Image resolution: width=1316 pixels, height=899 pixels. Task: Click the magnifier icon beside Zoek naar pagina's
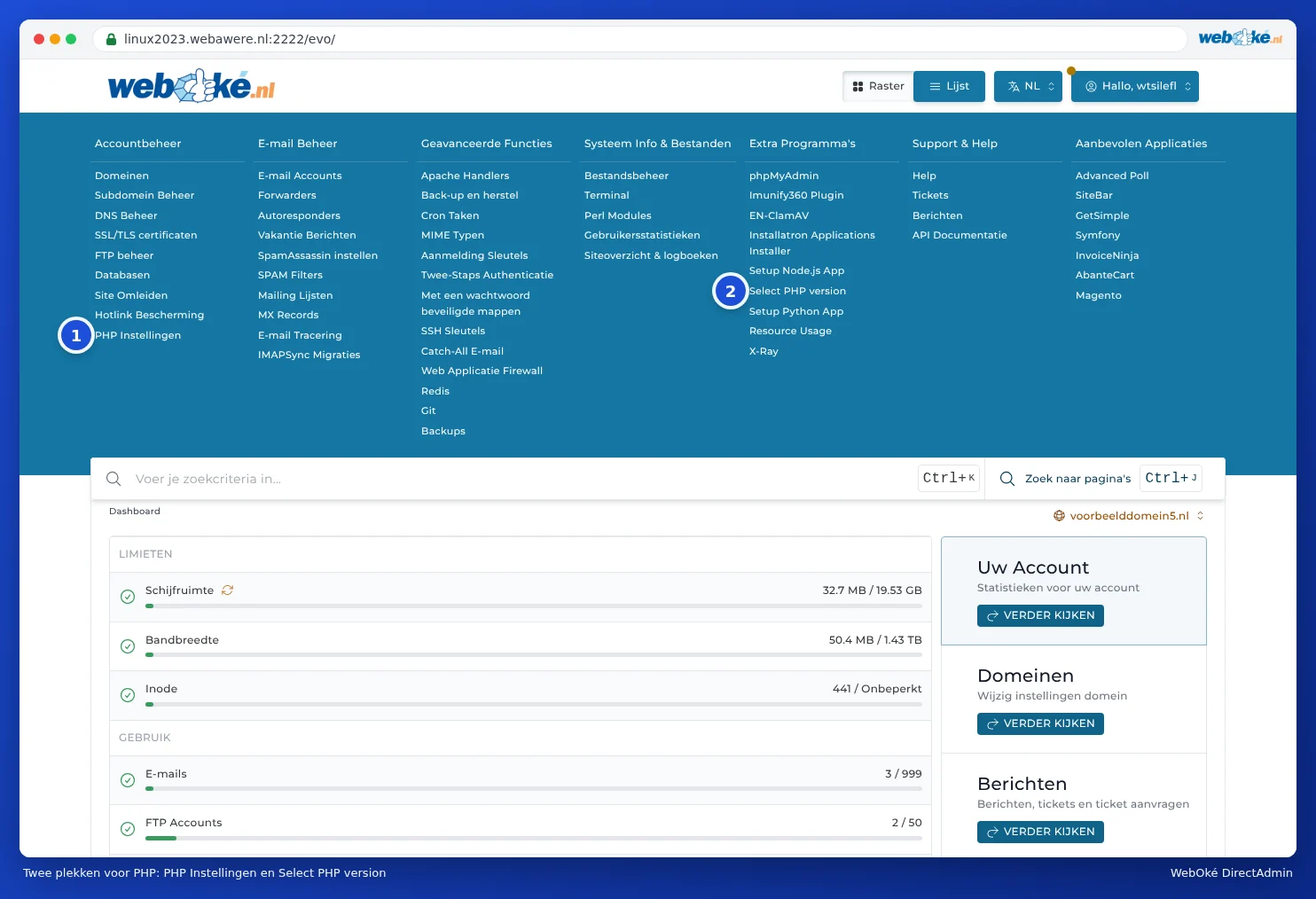click(x=1007, y=479)
